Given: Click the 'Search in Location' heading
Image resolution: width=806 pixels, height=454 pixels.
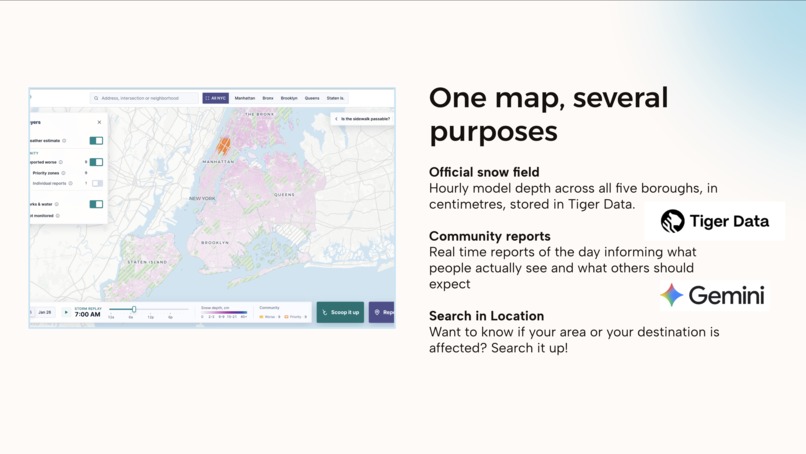Looking at the screenshot, I should pyautogui.click(x=486, y=316).
